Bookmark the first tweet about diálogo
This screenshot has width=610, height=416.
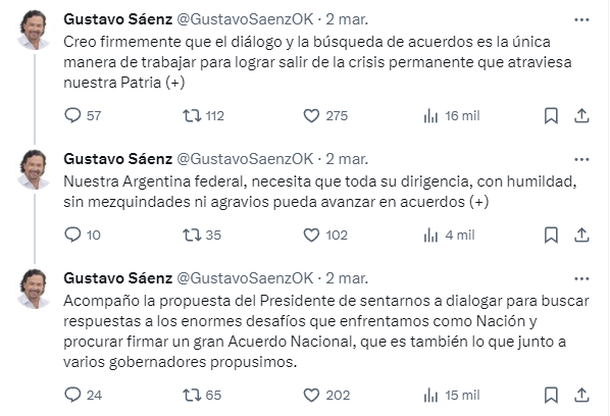pyautogui.click(x=550, y=116)
